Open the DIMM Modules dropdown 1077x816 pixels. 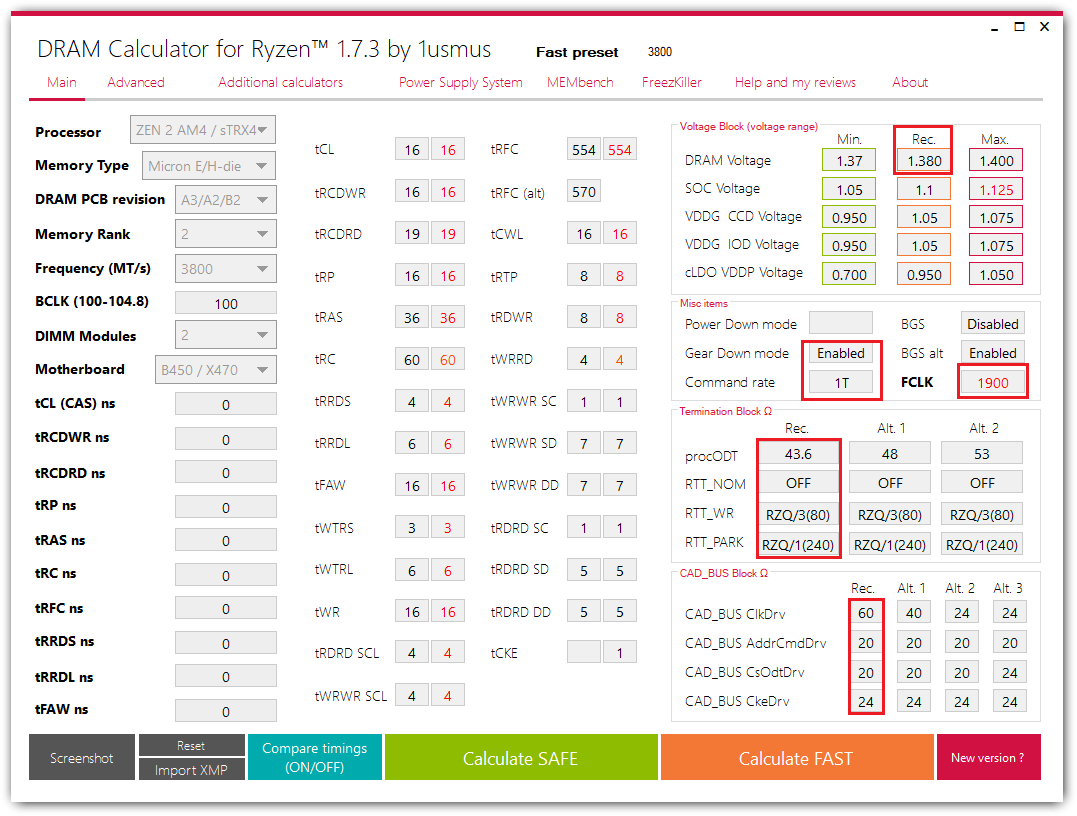coord(225,335)
